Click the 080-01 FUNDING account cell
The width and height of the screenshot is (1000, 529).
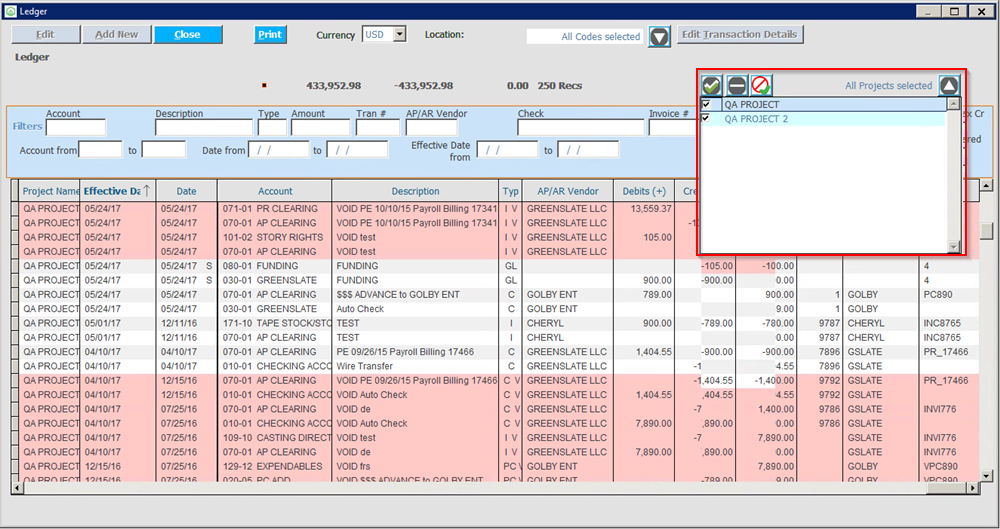275,266
